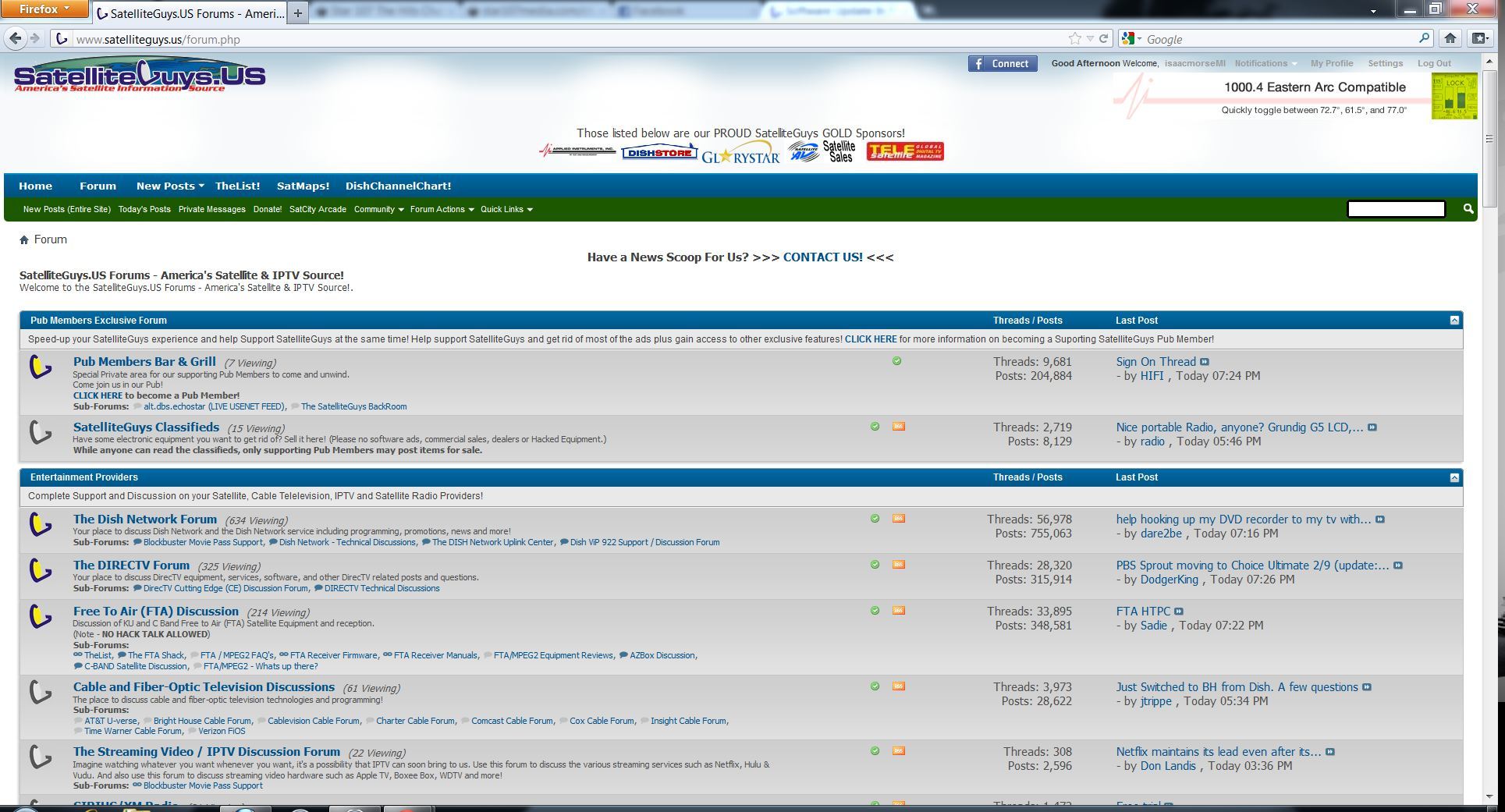Expand the New Posts dropdown arrow
Screen dimensions: 1505x812
pos(201,186)
